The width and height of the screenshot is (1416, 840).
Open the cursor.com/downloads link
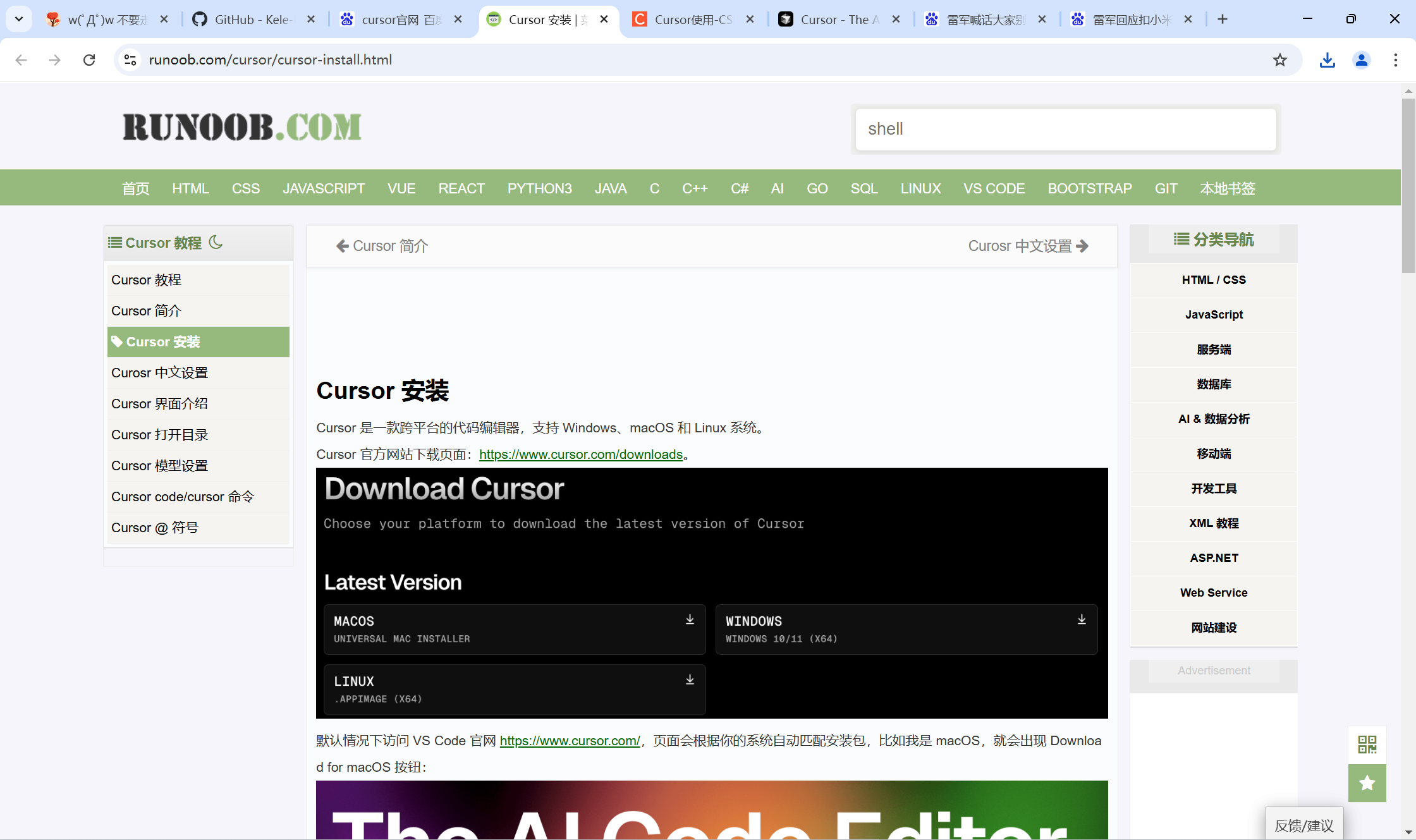(581, 454)
